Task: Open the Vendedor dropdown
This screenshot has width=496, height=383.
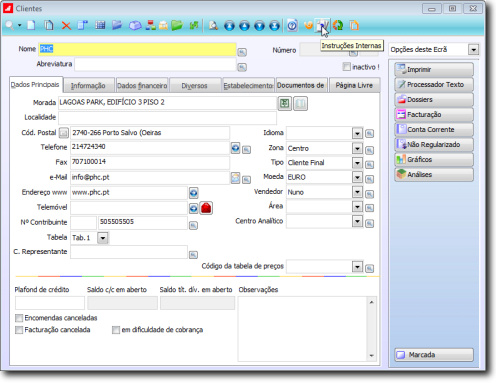Action: coord(357,192)
